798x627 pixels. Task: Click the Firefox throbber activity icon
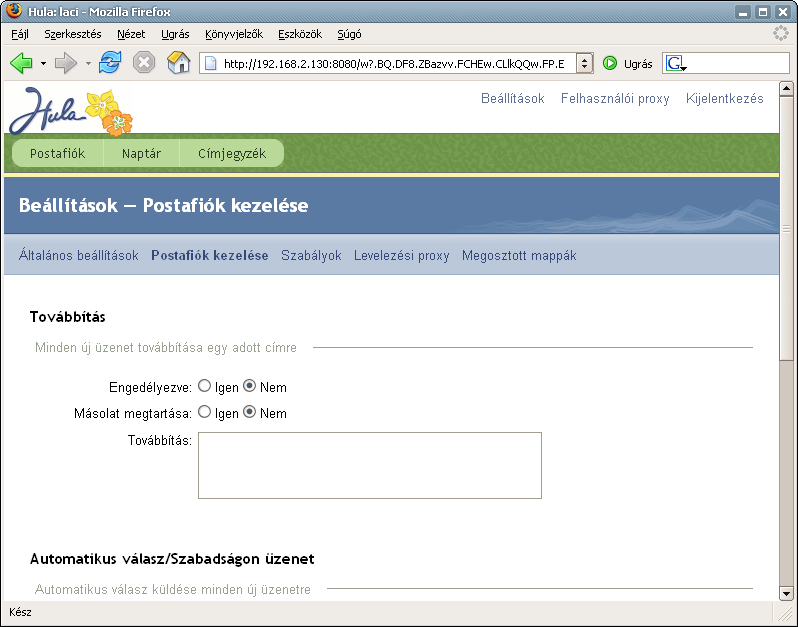tap(781, 34)
